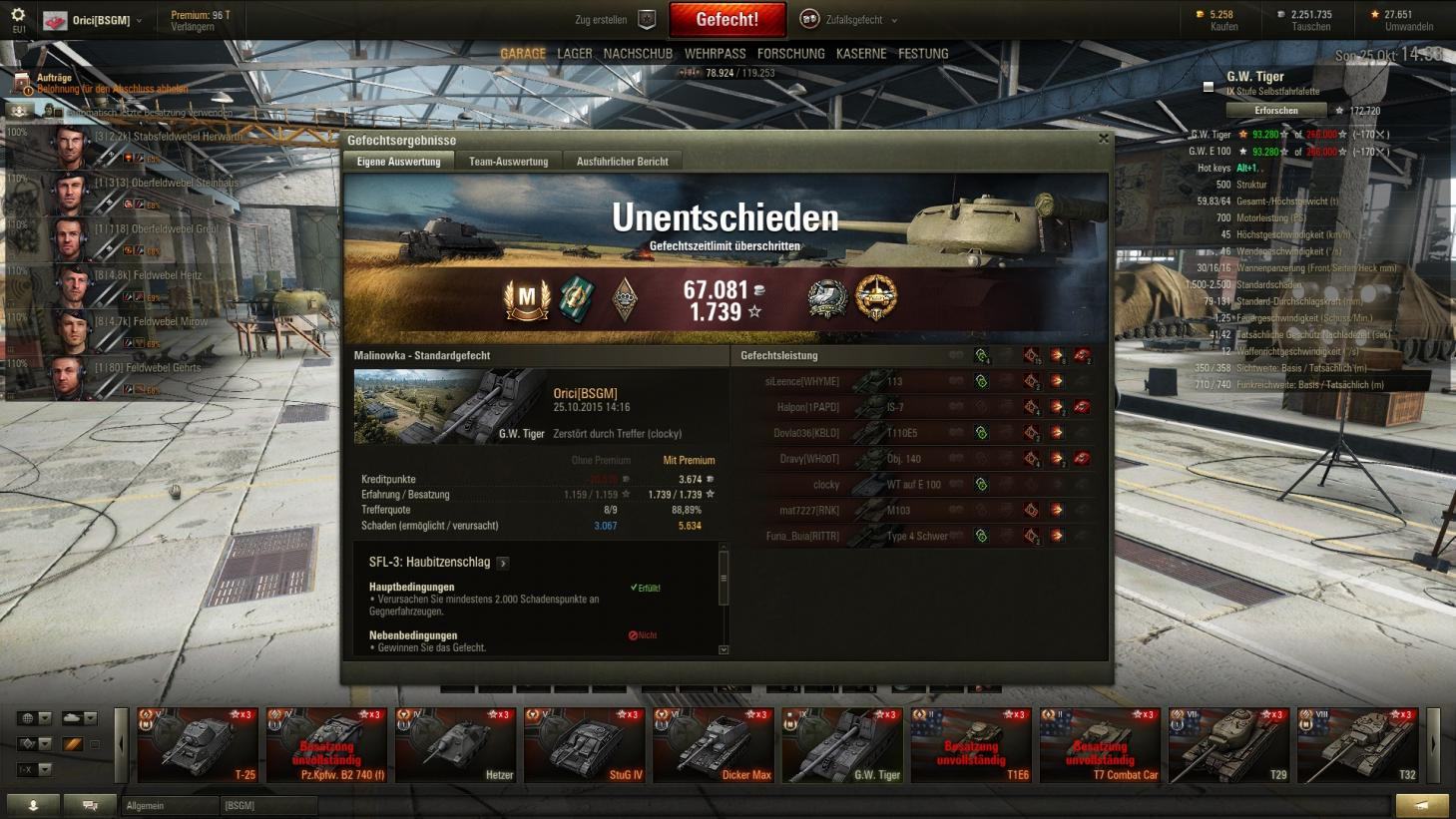Open the settings gear menu
The width and height of the screenshot is (1456, 819).
click(x=18, y=15)
